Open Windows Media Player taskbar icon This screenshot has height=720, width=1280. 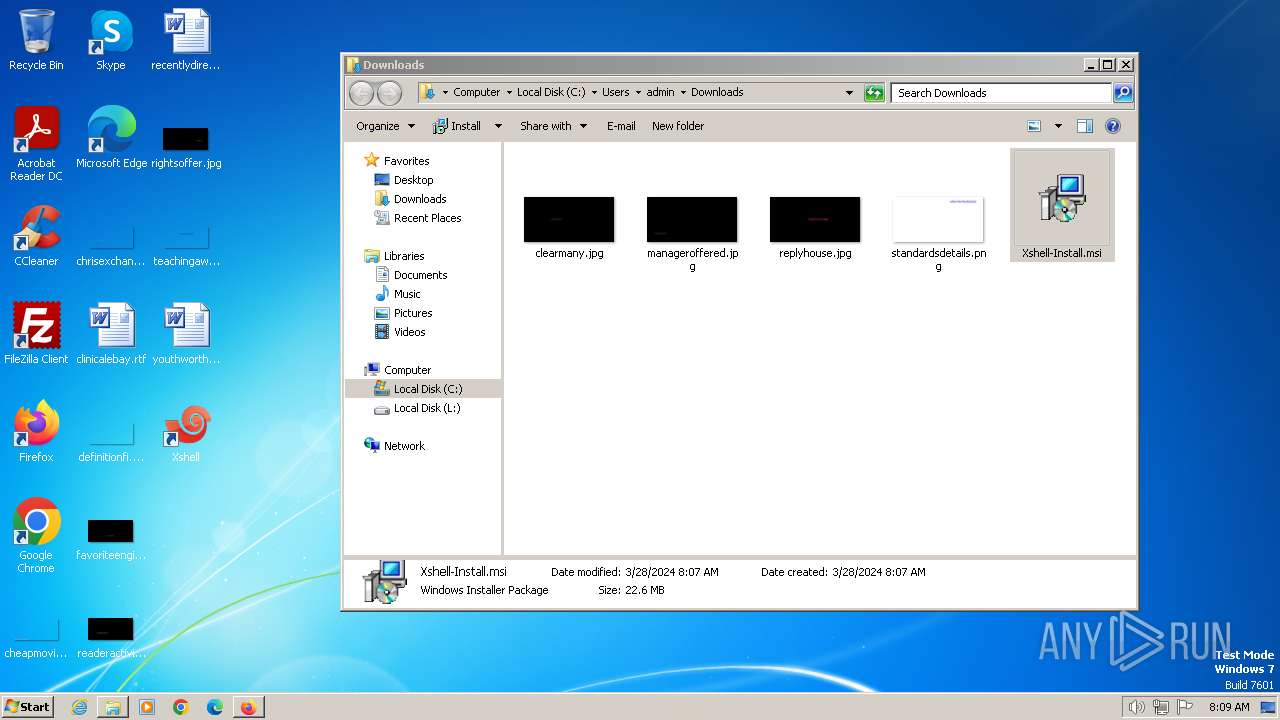tap(147, 707)
